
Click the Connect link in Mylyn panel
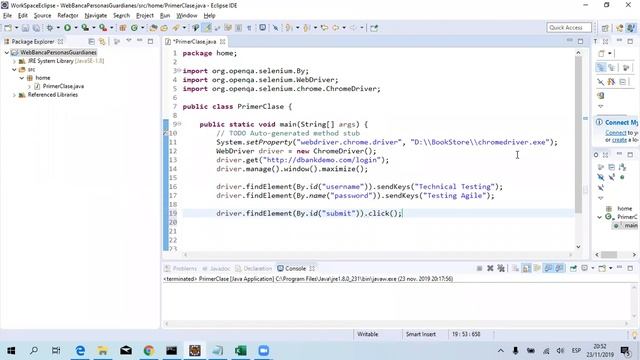coord(616,133)
